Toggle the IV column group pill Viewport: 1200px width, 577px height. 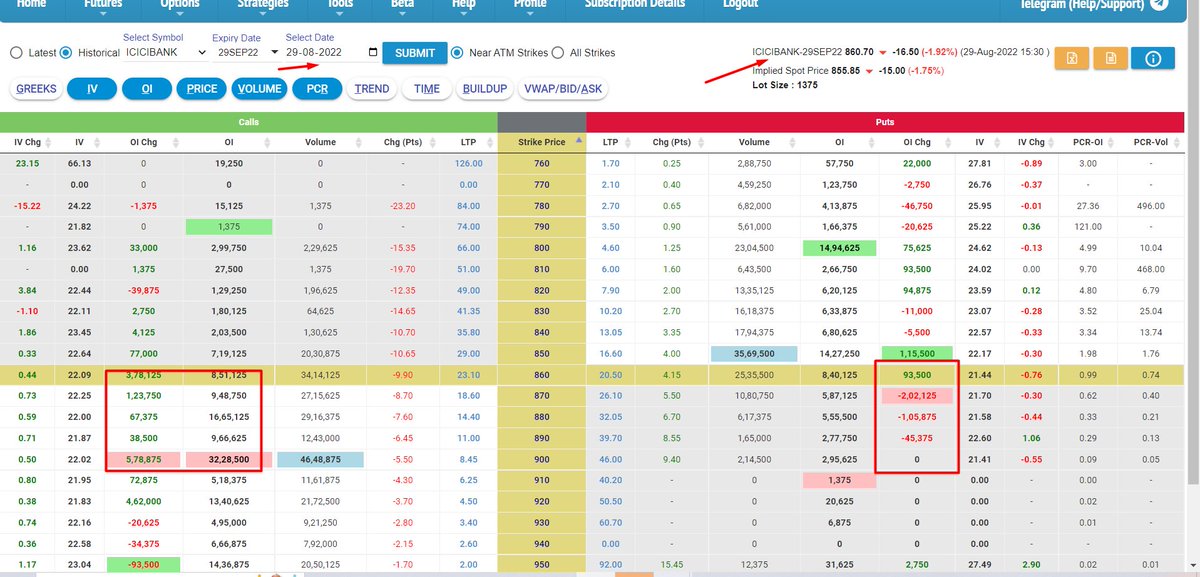click(x=92, y=89)
